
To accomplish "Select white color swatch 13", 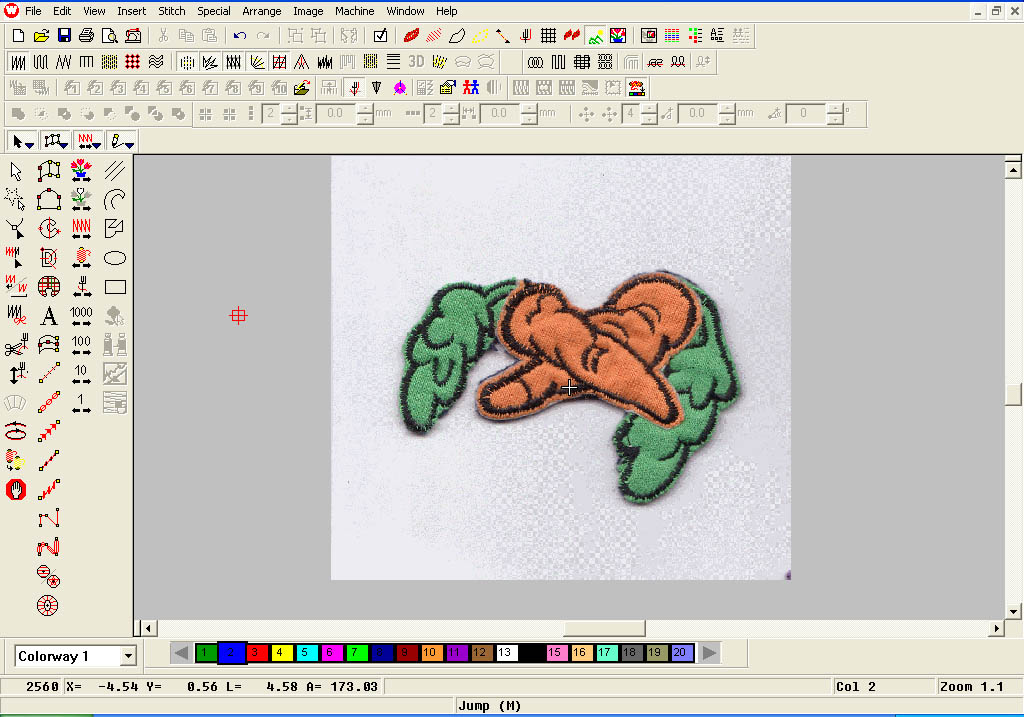I will 507,652.
